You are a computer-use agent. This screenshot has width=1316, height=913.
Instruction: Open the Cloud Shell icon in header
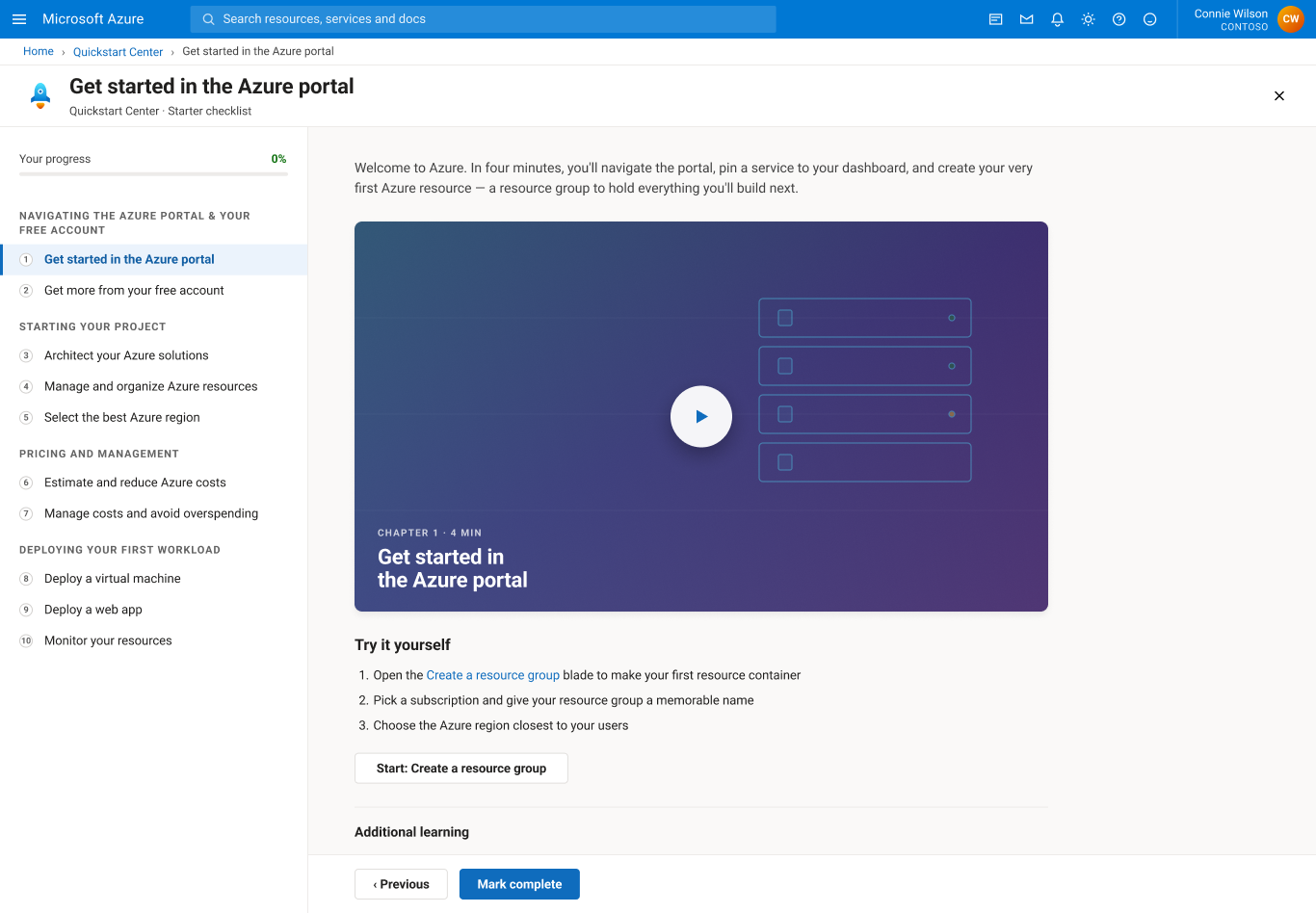tap(996, 19)
